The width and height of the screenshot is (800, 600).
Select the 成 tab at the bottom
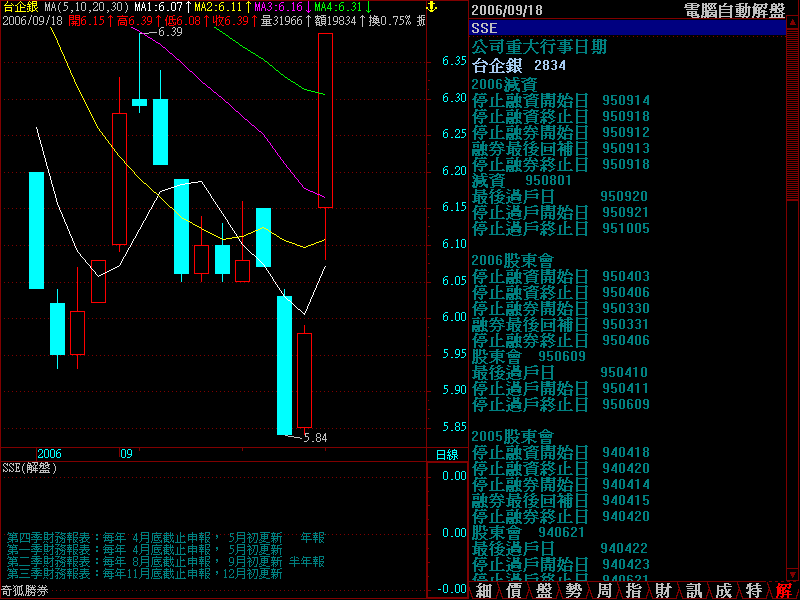(x=724, y=591)
